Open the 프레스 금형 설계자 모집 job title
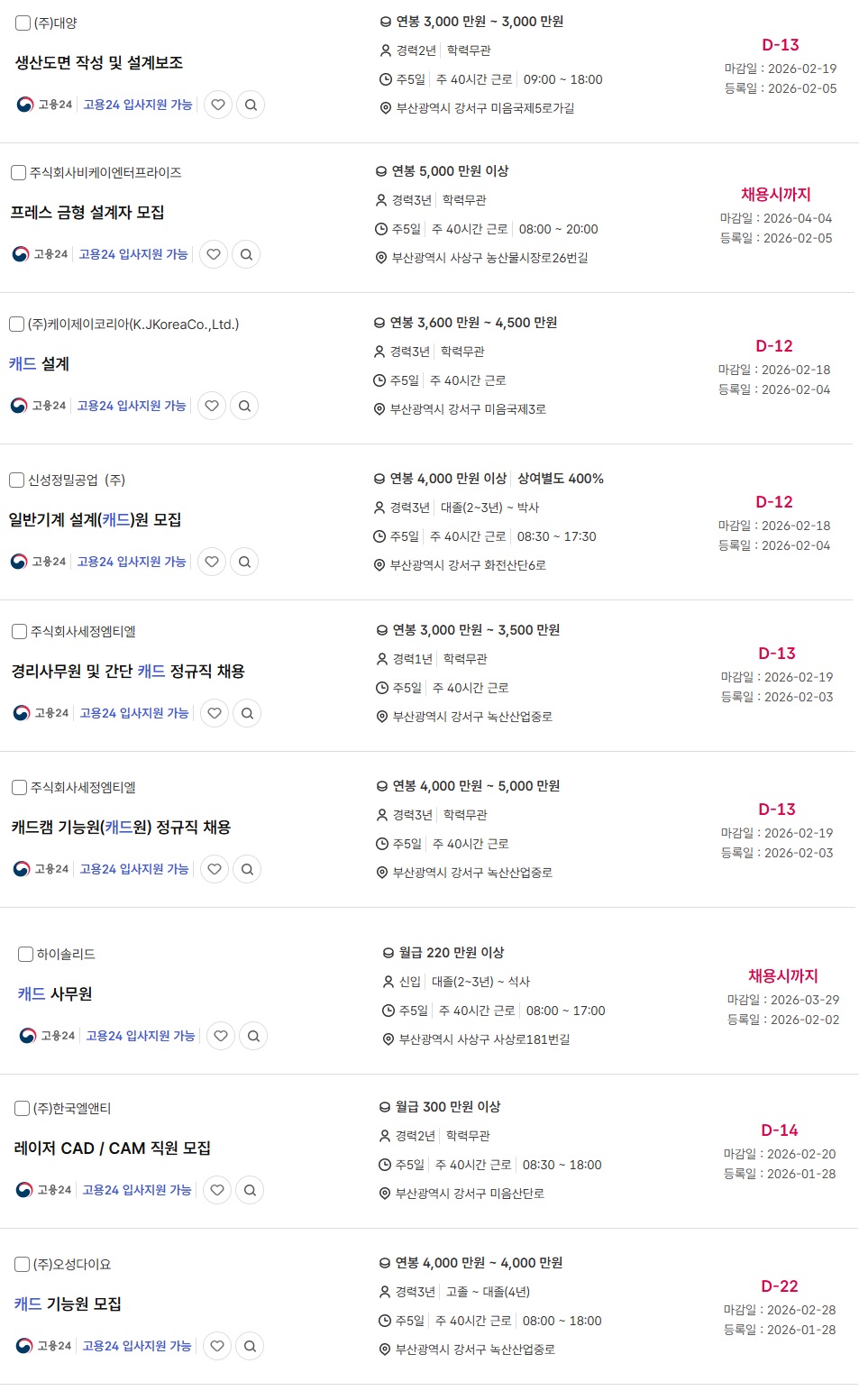Screen dimensions: 859x1400 [x=87, y=213]
